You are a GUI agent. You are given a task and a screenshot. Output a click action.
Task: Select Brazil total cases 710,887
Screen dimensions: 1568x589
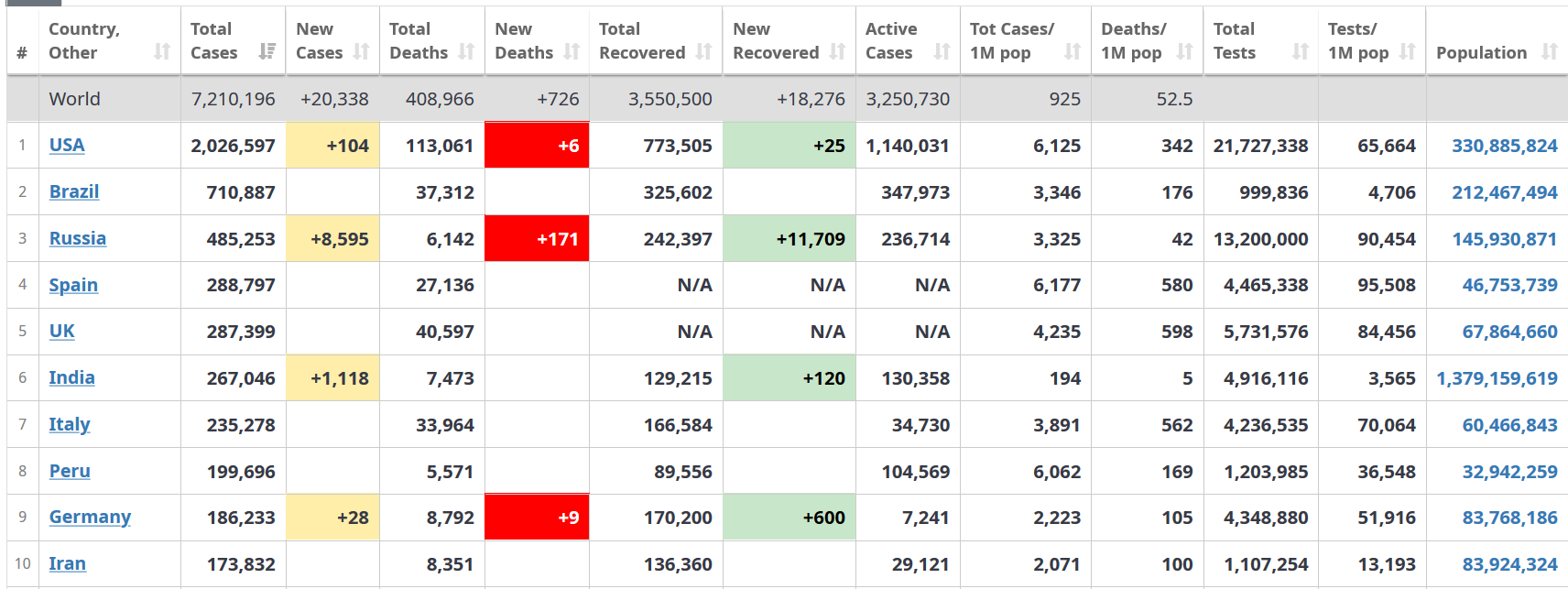(241, 192)
